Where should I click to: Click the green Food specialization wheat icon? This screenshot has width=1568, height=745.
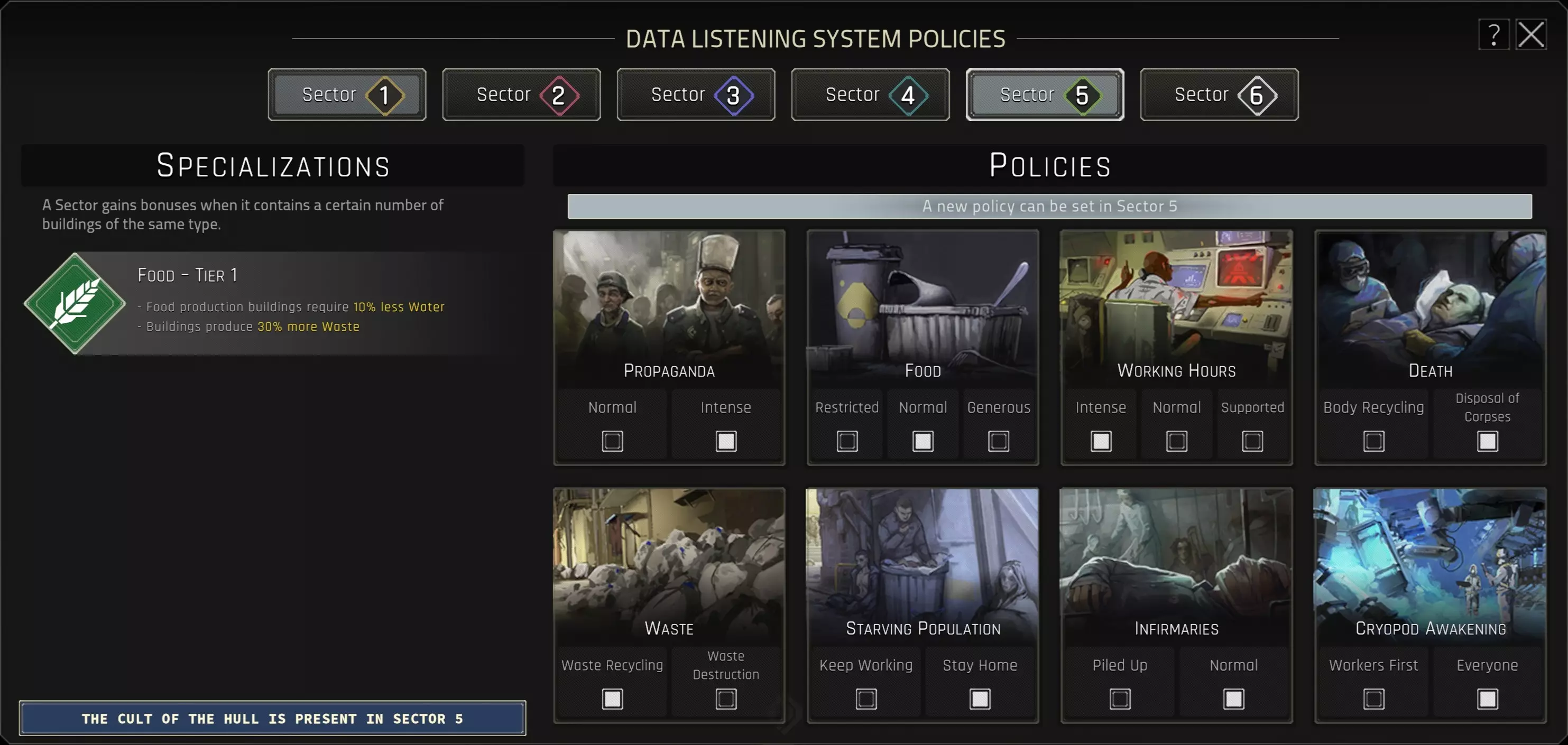(x=75, y=303)
